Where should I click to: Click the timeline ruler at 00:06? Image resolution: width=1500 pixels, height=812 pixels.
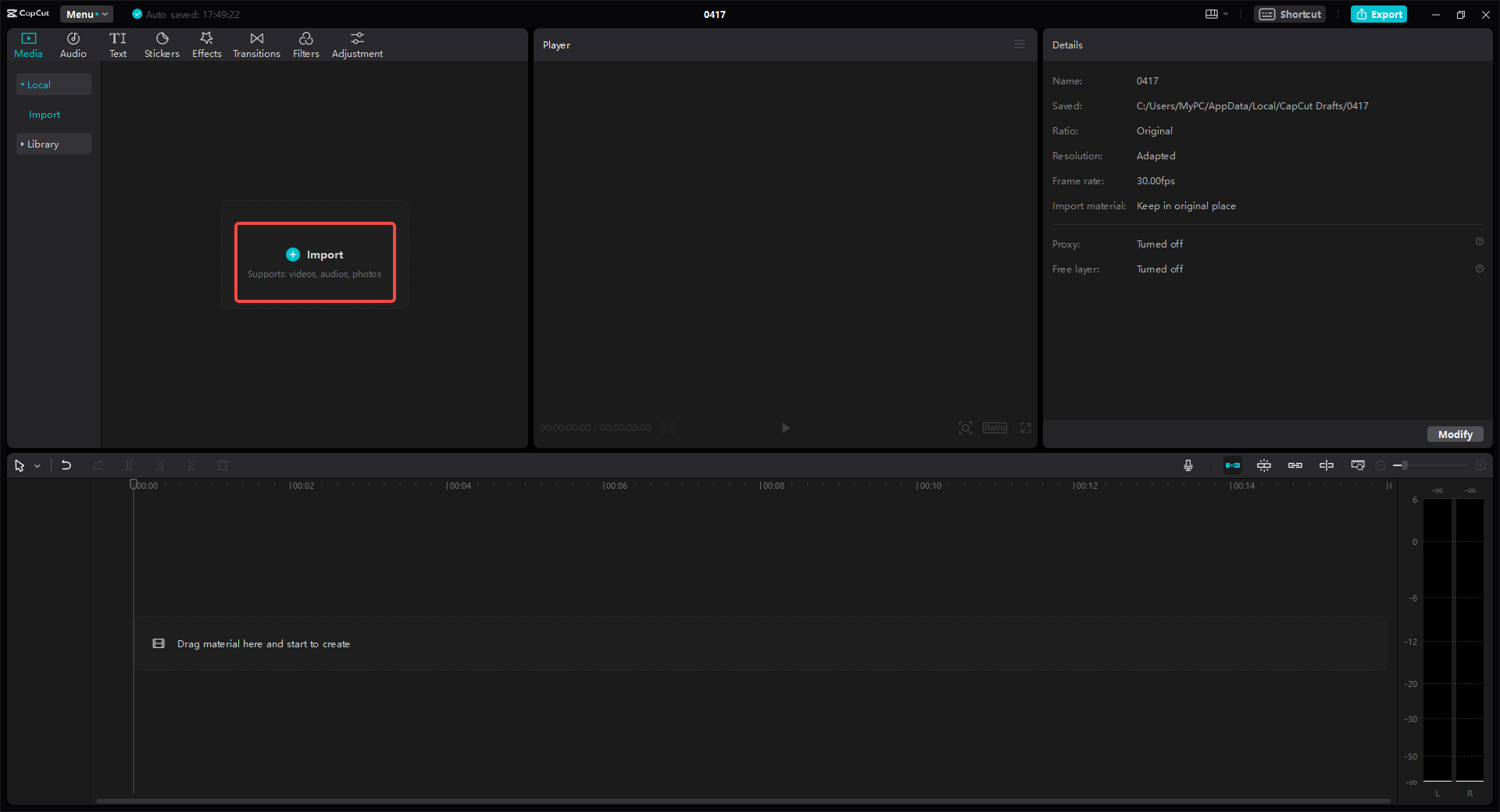pyautogui.click(x=615, y=486)
